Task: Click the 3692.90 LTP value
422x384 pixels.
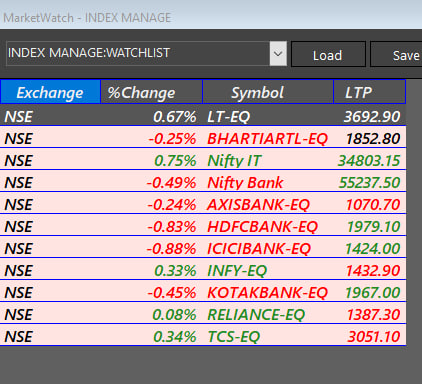Action: [372, 117]
